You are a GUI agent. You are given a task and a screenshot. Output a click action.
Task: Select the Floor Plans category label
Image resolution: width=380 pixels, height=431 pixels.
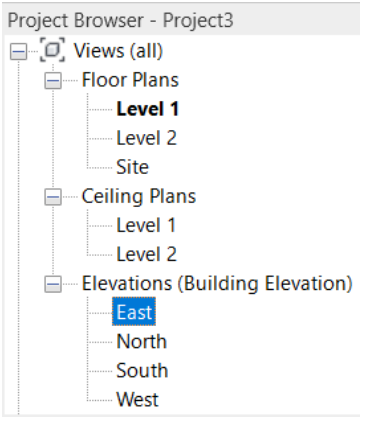coord(130,80)
